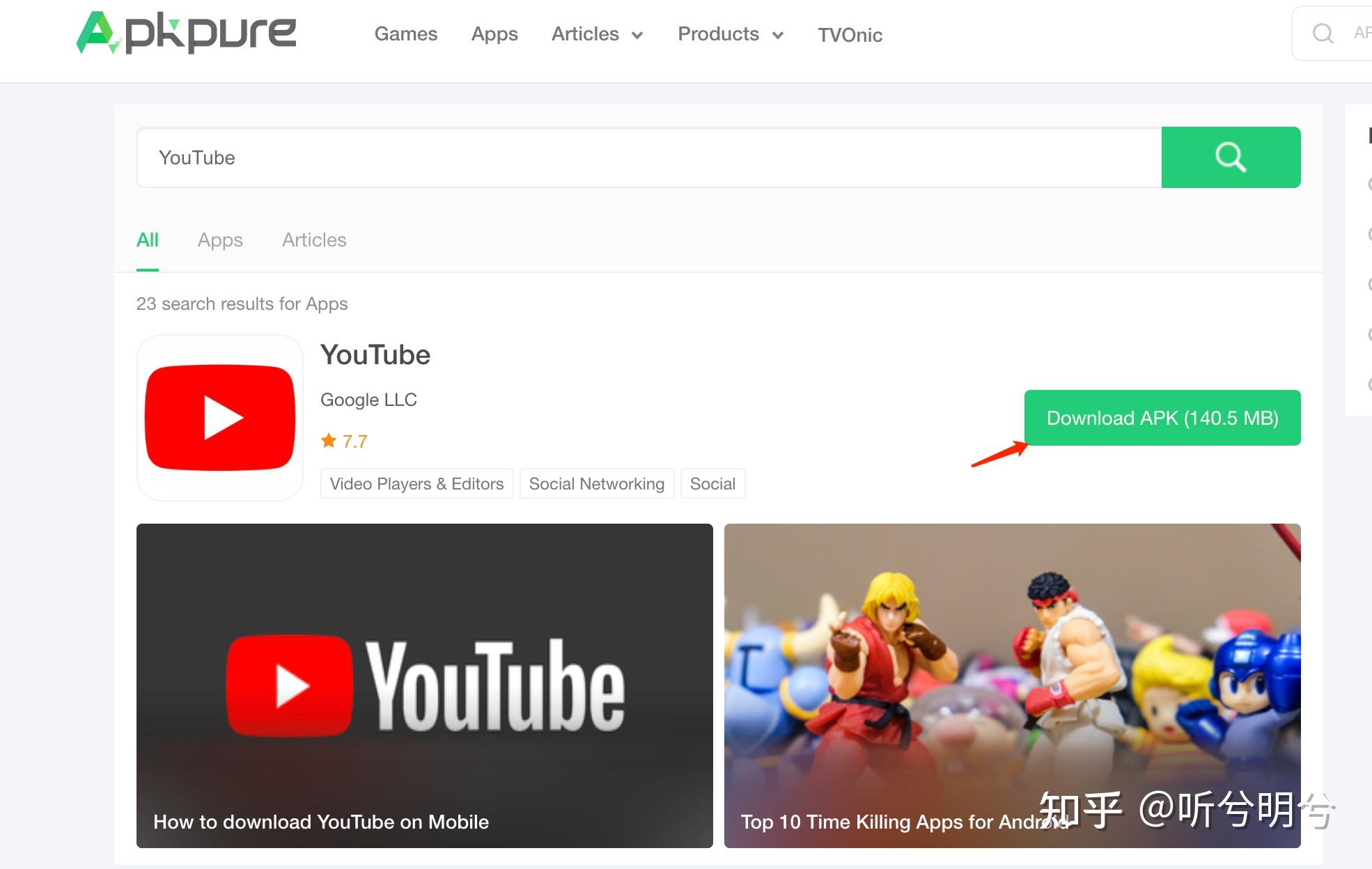Open Apps in the top navigation
The width and height of the screenshot is (1372, 869).
[494, 34]
